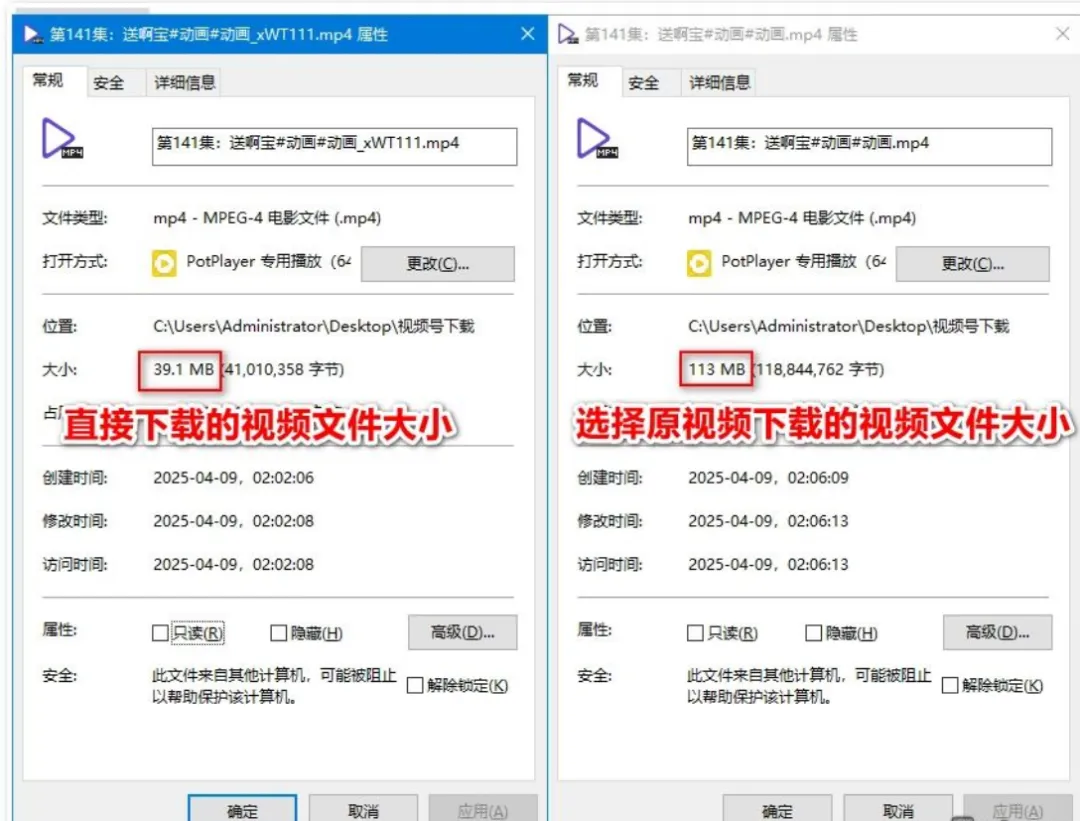This screenshot has height=821, width=1080.
Task: Enable 只读 checkbox in left dialog
Action: click(160, 632)
